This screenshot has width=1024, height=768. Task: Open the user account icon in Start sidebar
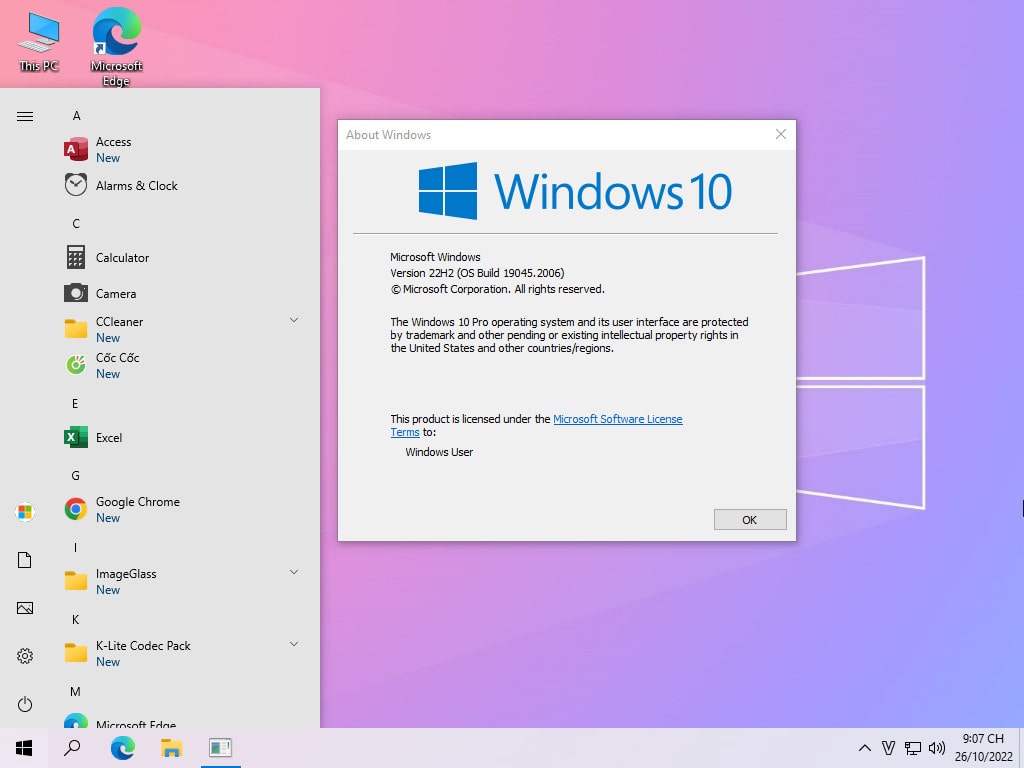(x=25, y=511)
